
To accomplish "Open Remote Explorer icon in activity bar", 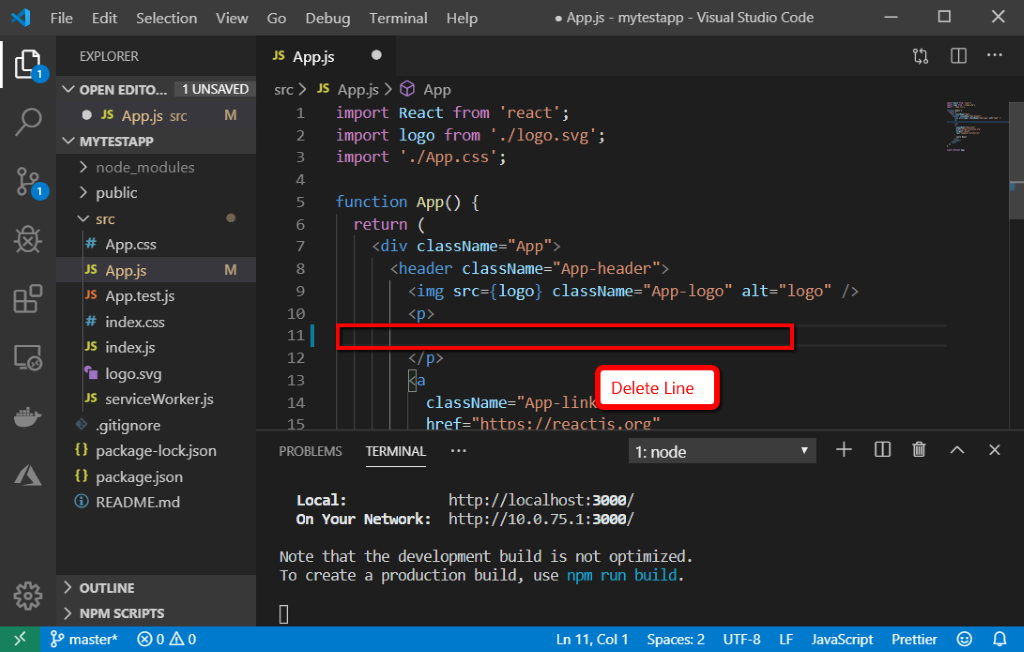I will (x=28, y=358).
